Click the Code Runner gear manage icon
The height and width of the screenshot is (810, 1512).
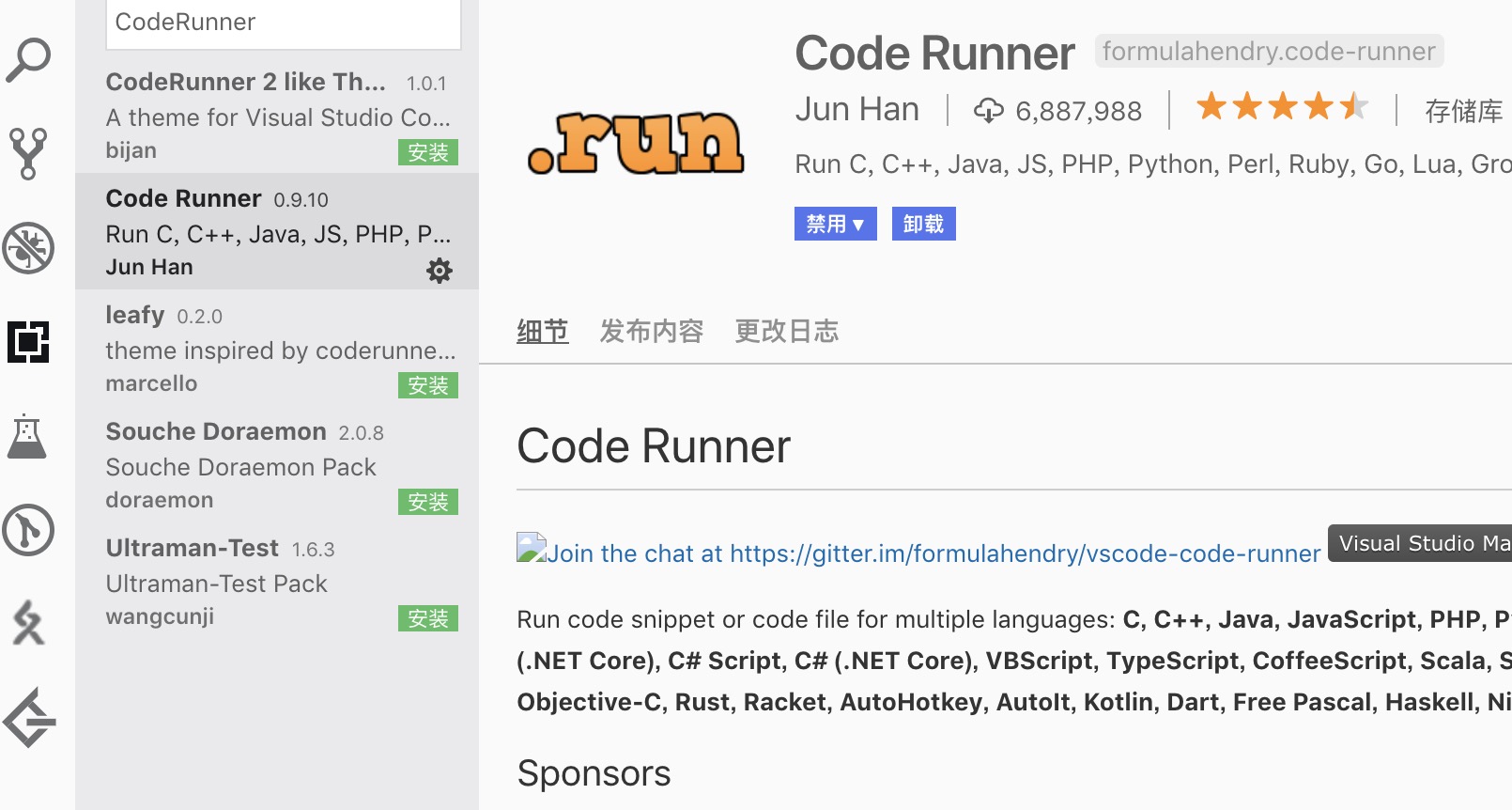coord(439,271)
